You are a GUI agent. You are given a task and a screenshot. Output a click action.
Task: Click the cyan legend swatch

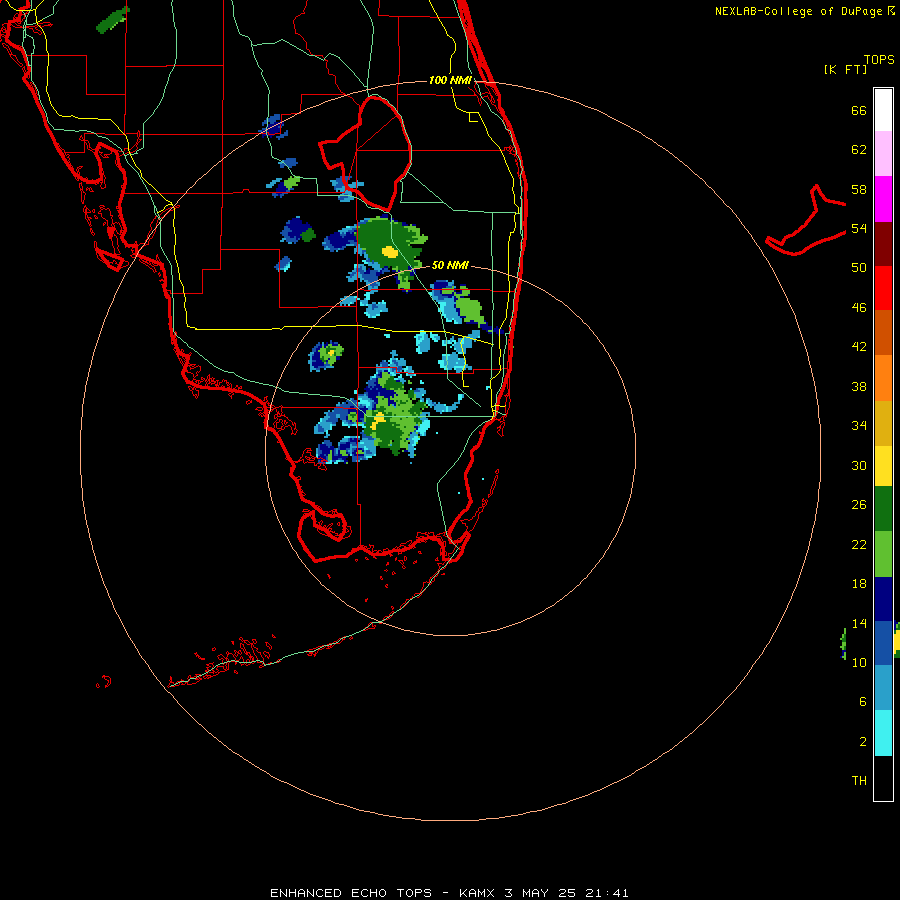(883, 733)
